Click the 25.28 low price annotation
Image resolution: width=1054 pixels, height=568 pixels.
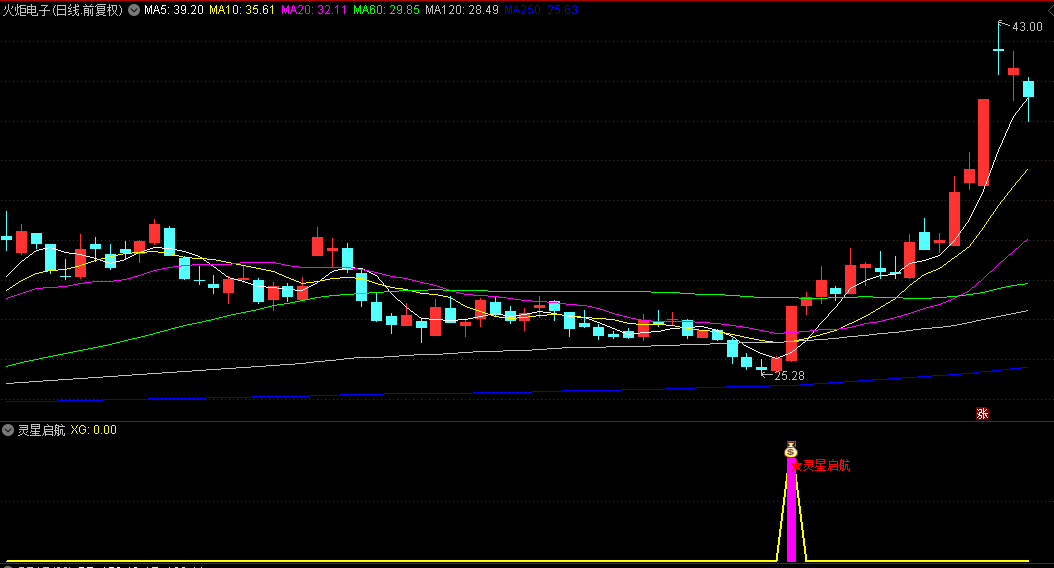(789, 376)
